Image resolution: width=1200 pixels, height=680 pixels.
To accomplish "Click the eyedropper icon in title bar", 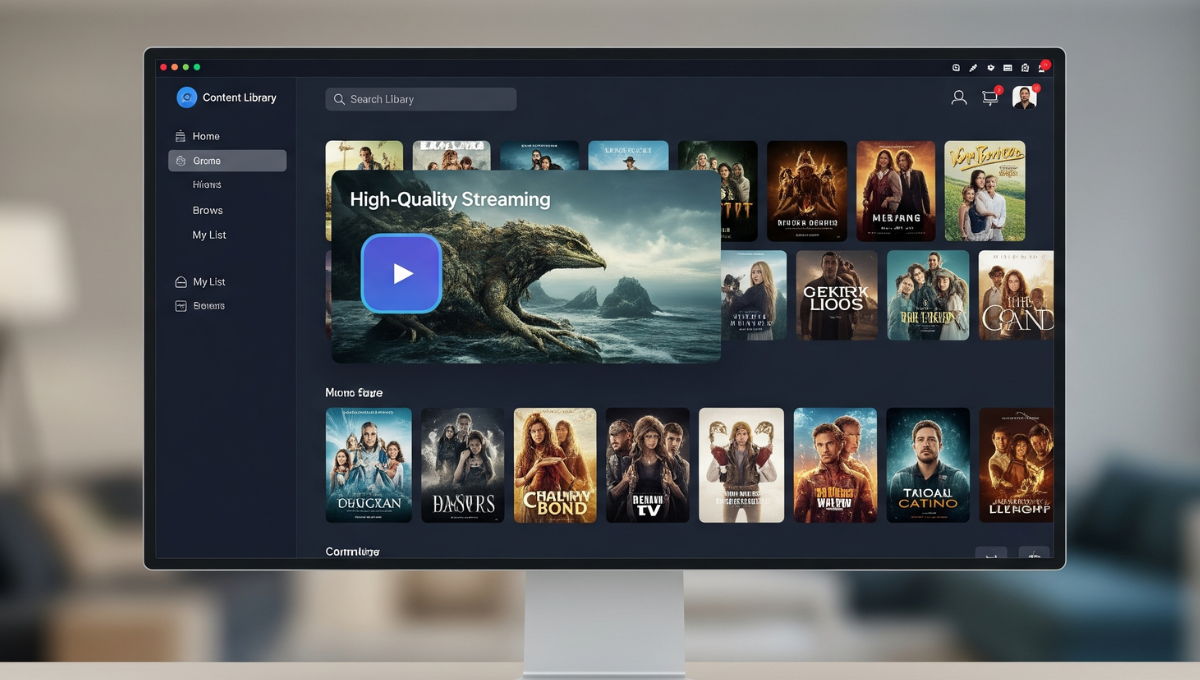I will (973, 68).
